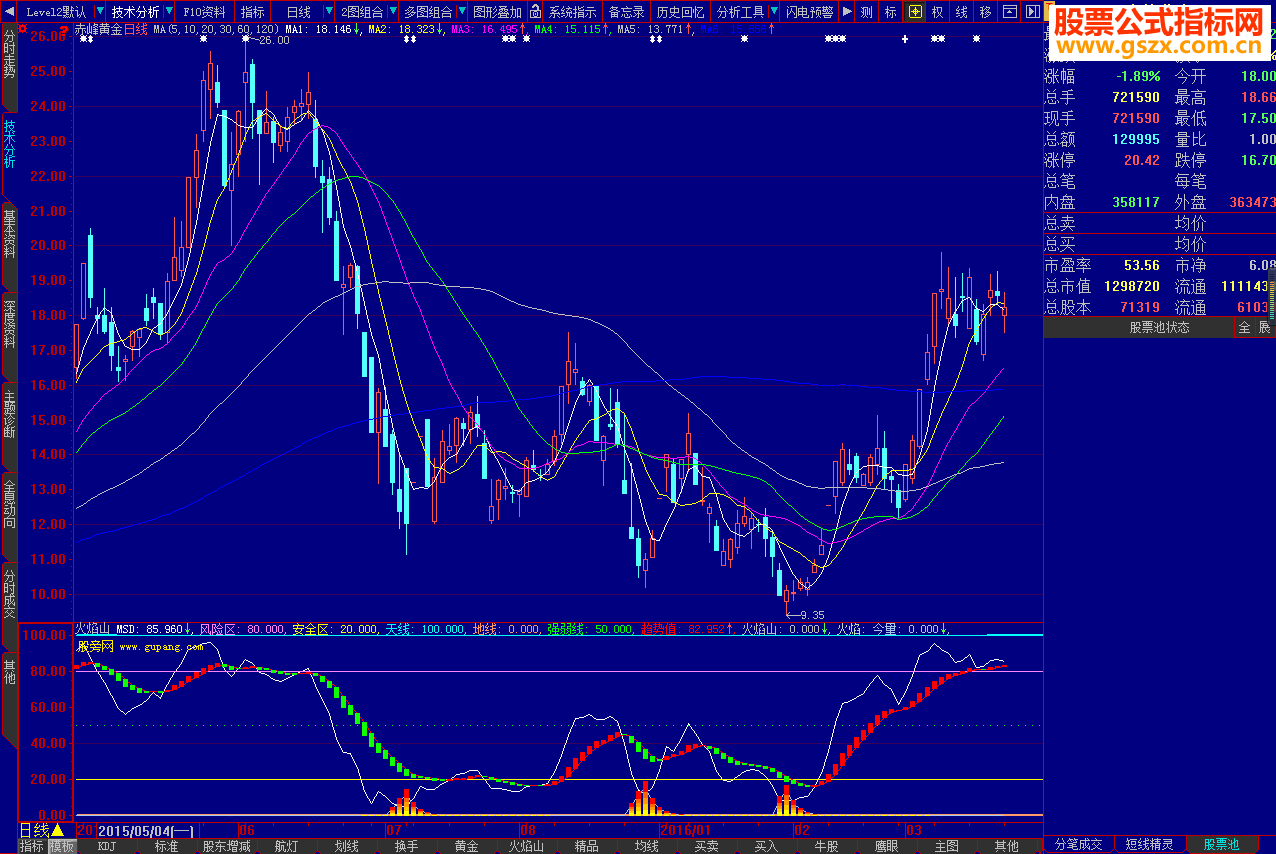Toggle the yellow crosshair cursor tool
Screen dimensions: 1276x854
pyautogui.click(x=915, y=12)
